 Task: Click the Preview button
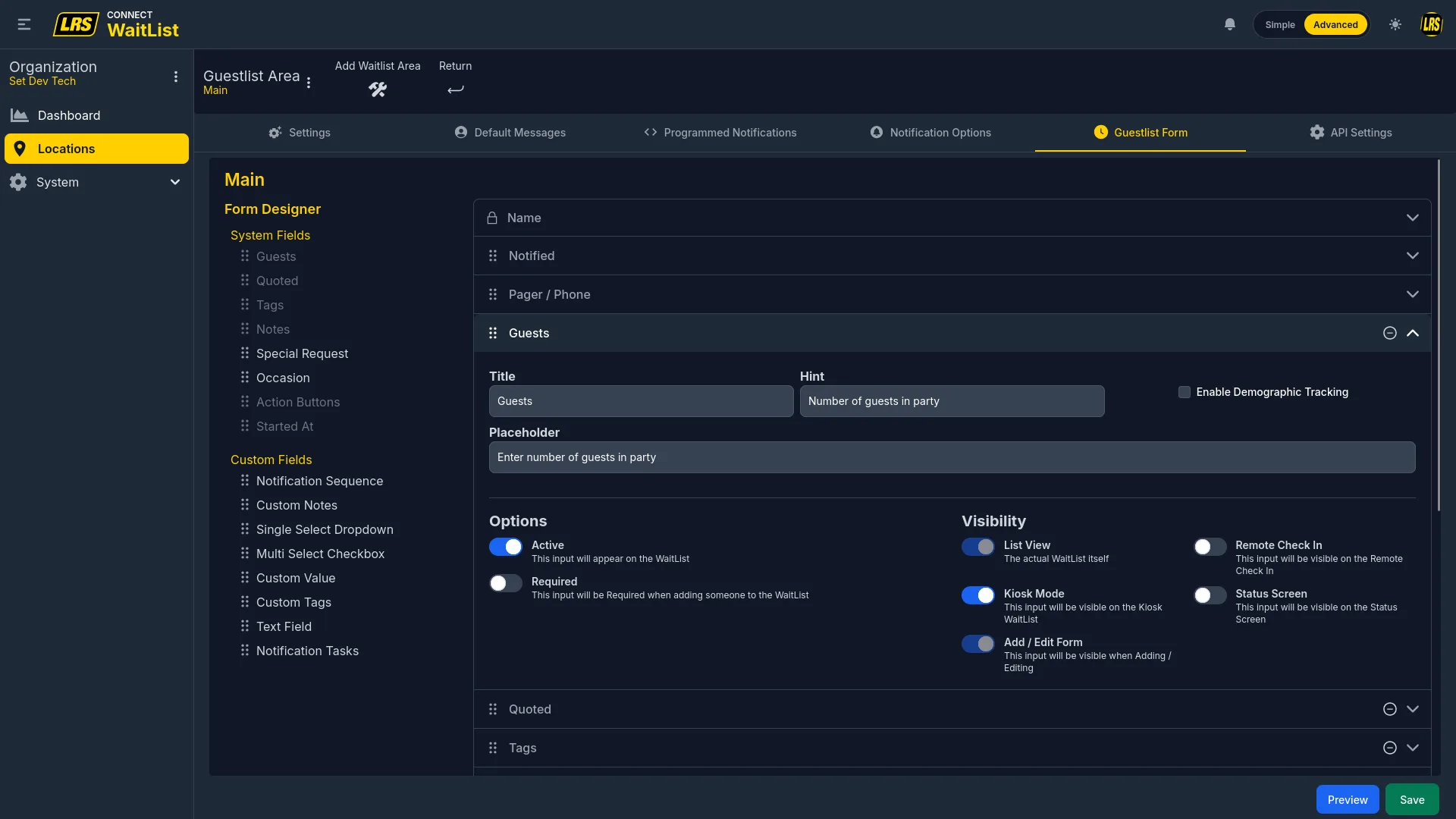1348,800
